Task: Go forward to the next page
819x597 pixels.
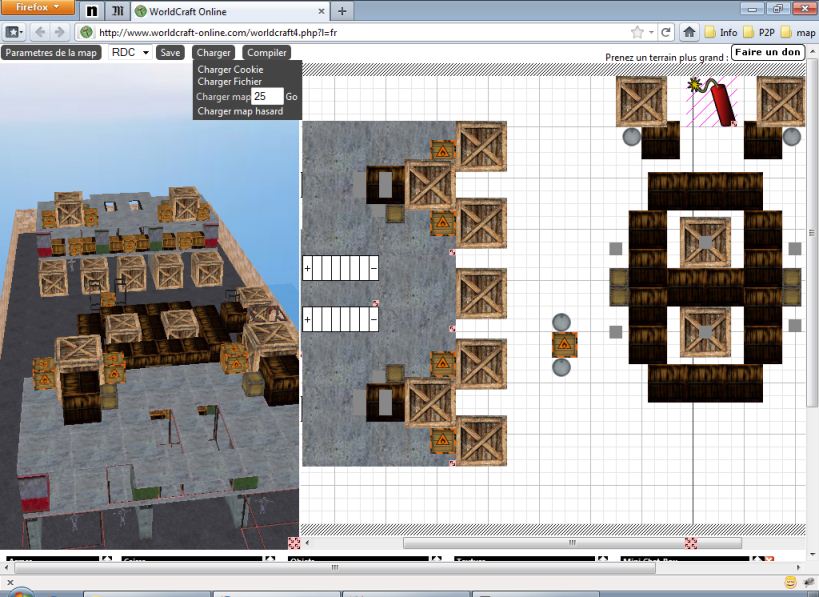Action: 59,32
